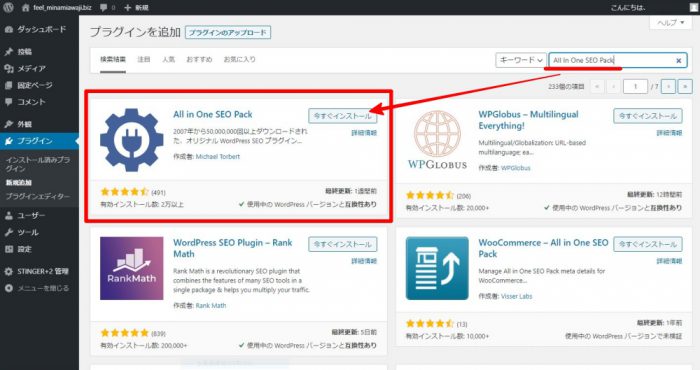The width and height of the screenshot is (700, 370).
Task: Open site home icon feel_minamiawaji.biz
Action: (25, 8)
